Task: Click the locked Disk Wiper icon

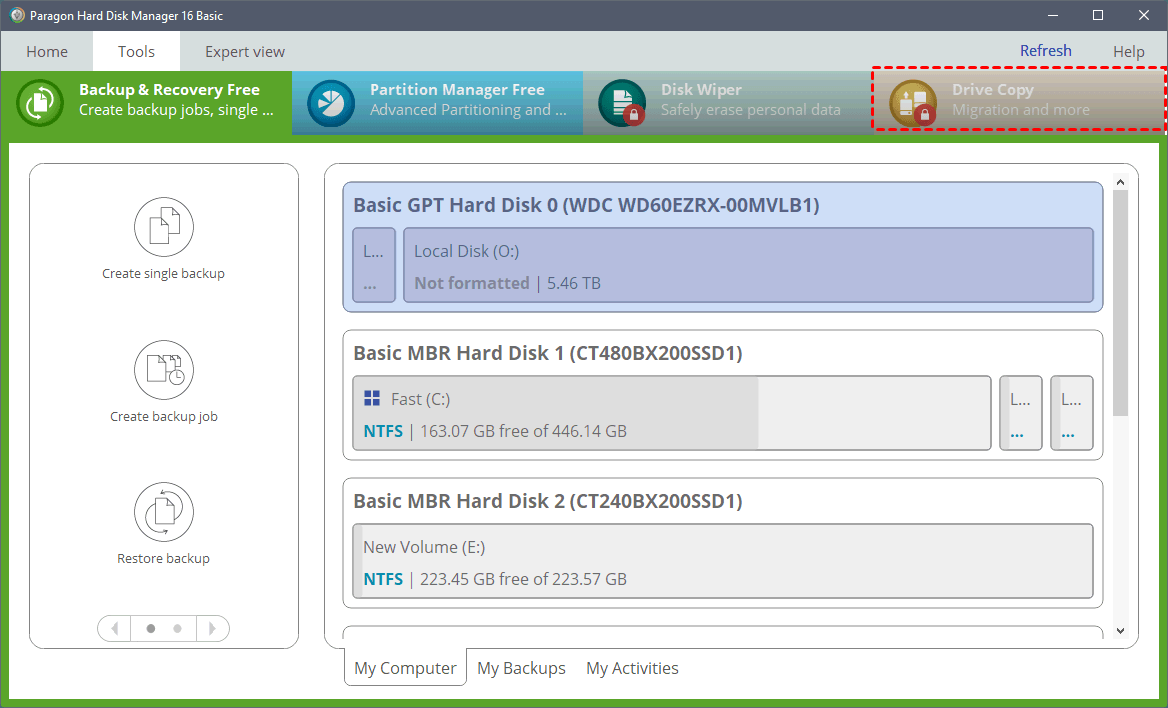Action: (x=622, y=103)
